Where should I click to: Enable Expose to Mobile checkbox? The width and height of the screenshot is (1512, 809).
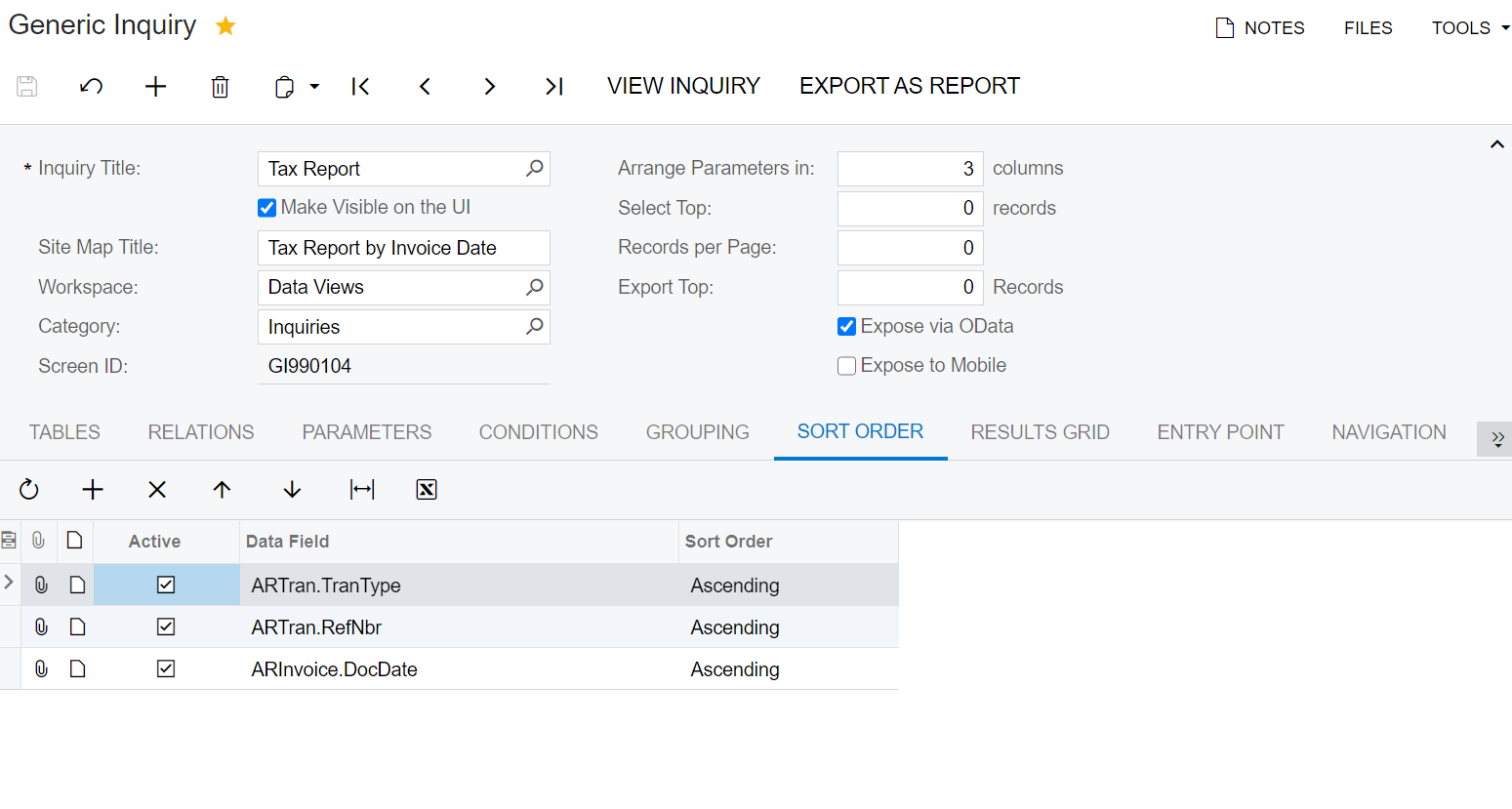[847, 366]
